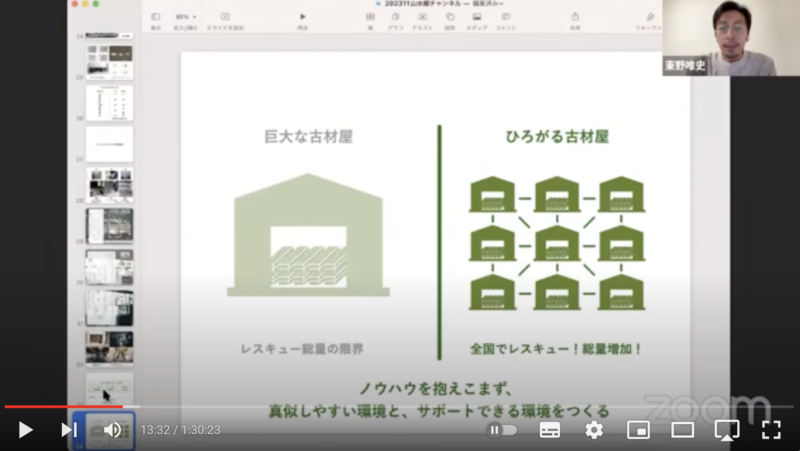The height and width of the screenshot is (451, 800).
Task: Toggle the autoplay switch
Action: click(502, 430)
